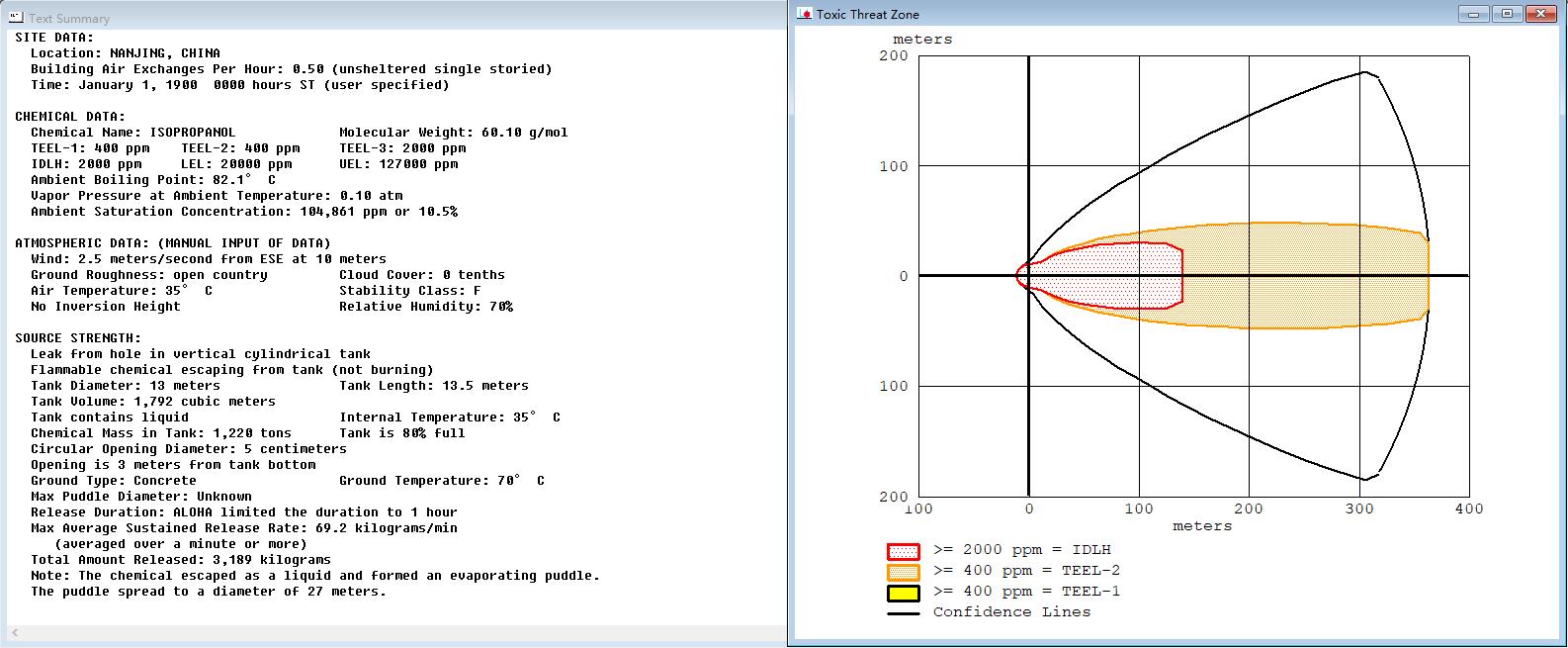Click the '>= 400 ppm = TEEL-2' legend label

pos(1027,571)
